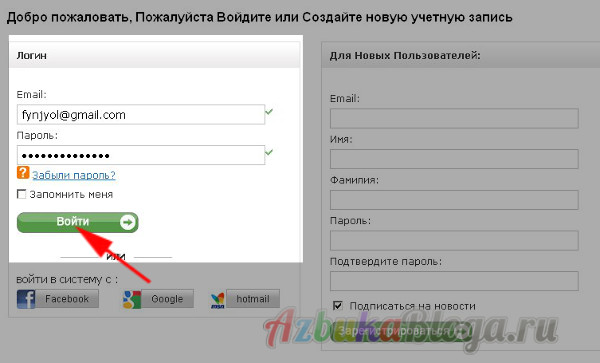
Task: Click the MSN butterfly hotmail icon
Action: (218, 300)
